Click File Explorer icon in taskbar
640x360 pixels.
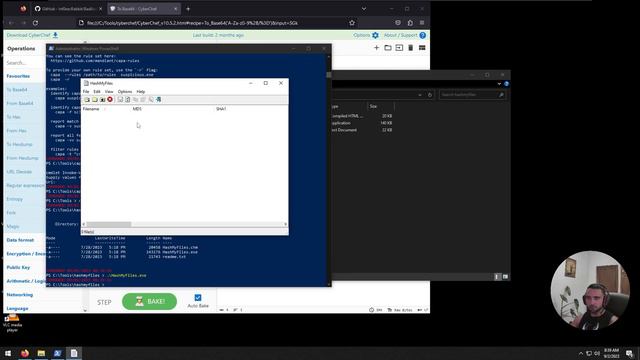pyautogui.click(x=41, y=353)
